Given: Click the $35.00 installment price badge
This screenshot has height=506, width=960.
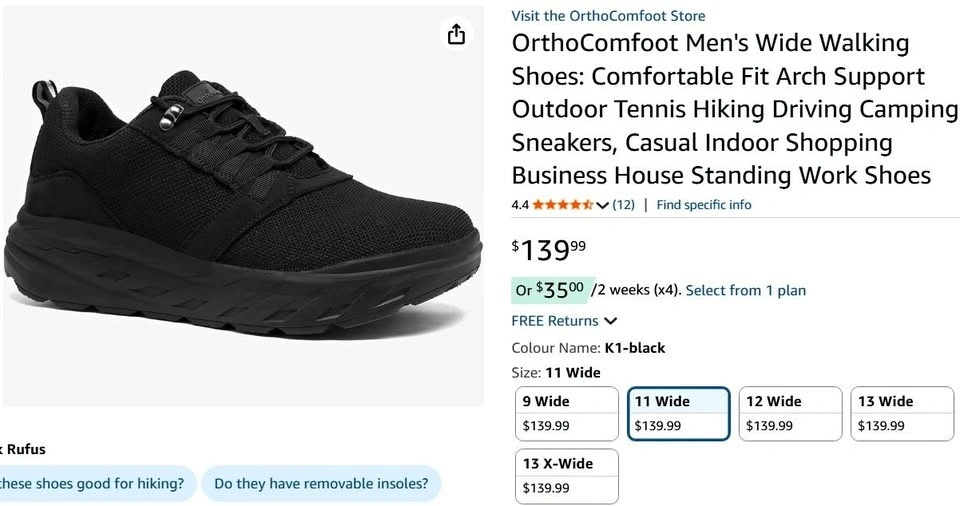Looking at the screenshot, I should [553, 290].
